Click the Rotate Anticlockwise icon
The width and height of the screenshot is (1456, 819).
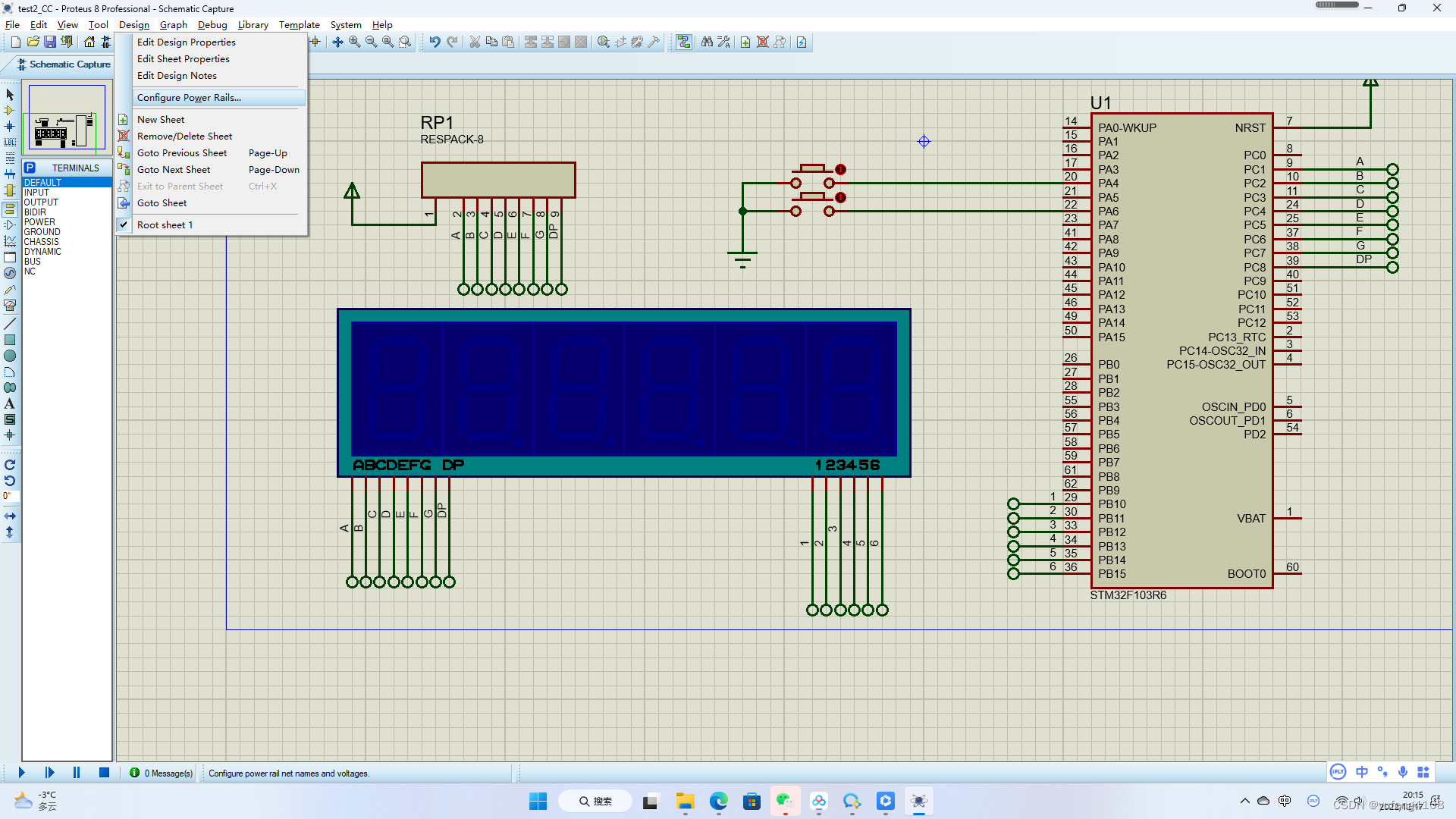point(10,481)
